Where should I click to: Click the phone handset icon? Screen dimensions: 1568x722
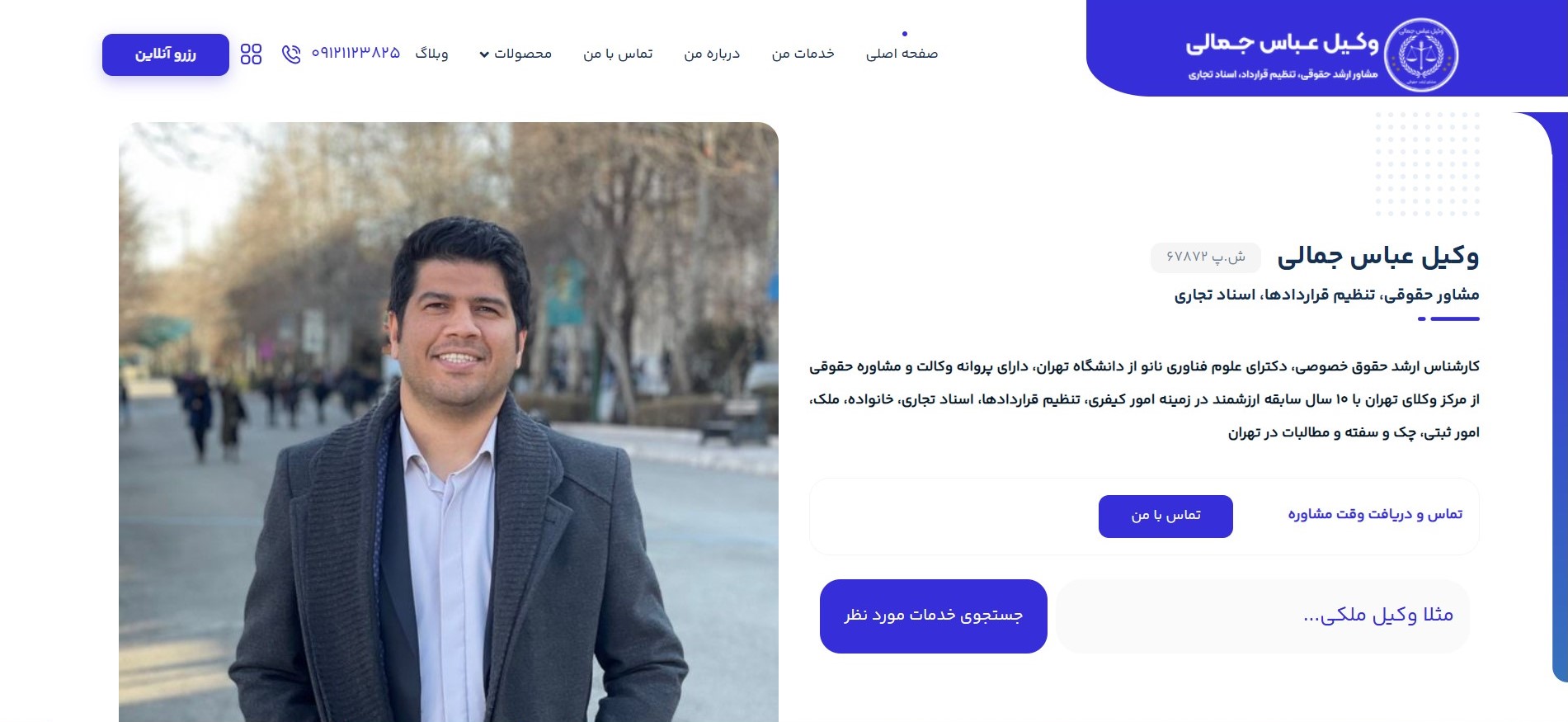(290, 54)
